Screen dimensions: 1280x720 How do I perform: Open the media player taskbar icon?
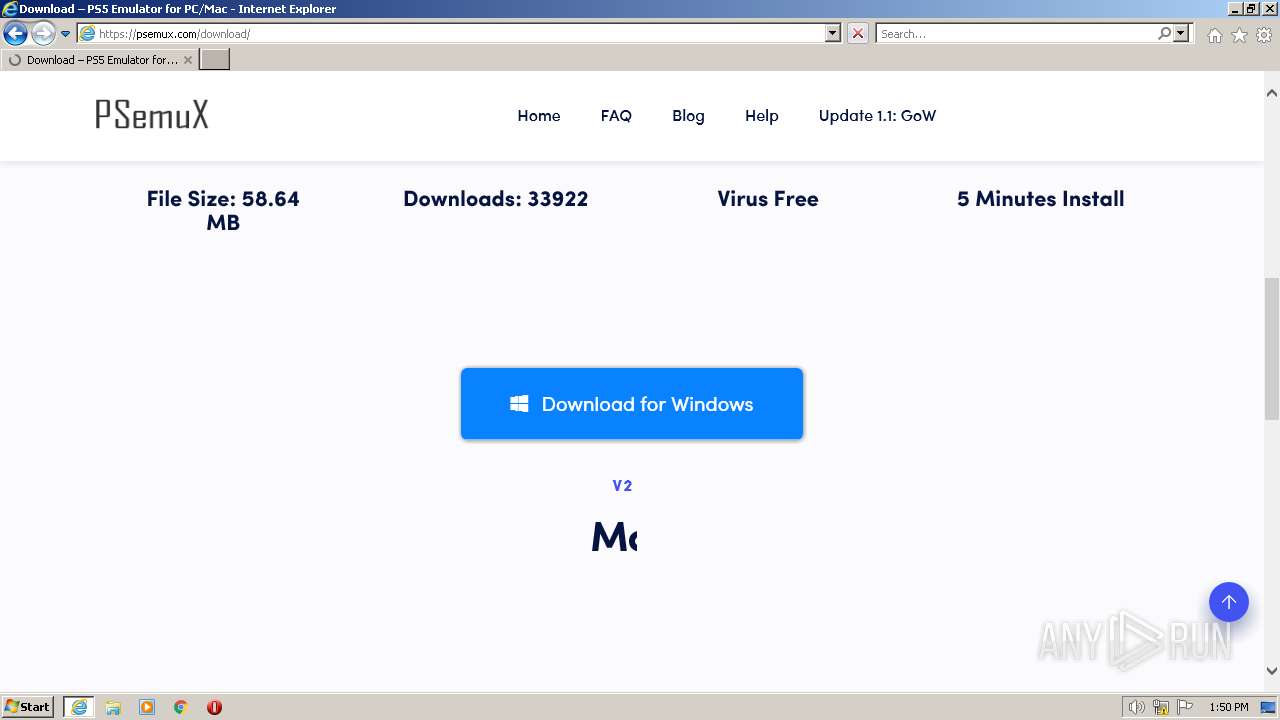pos(147,707)
